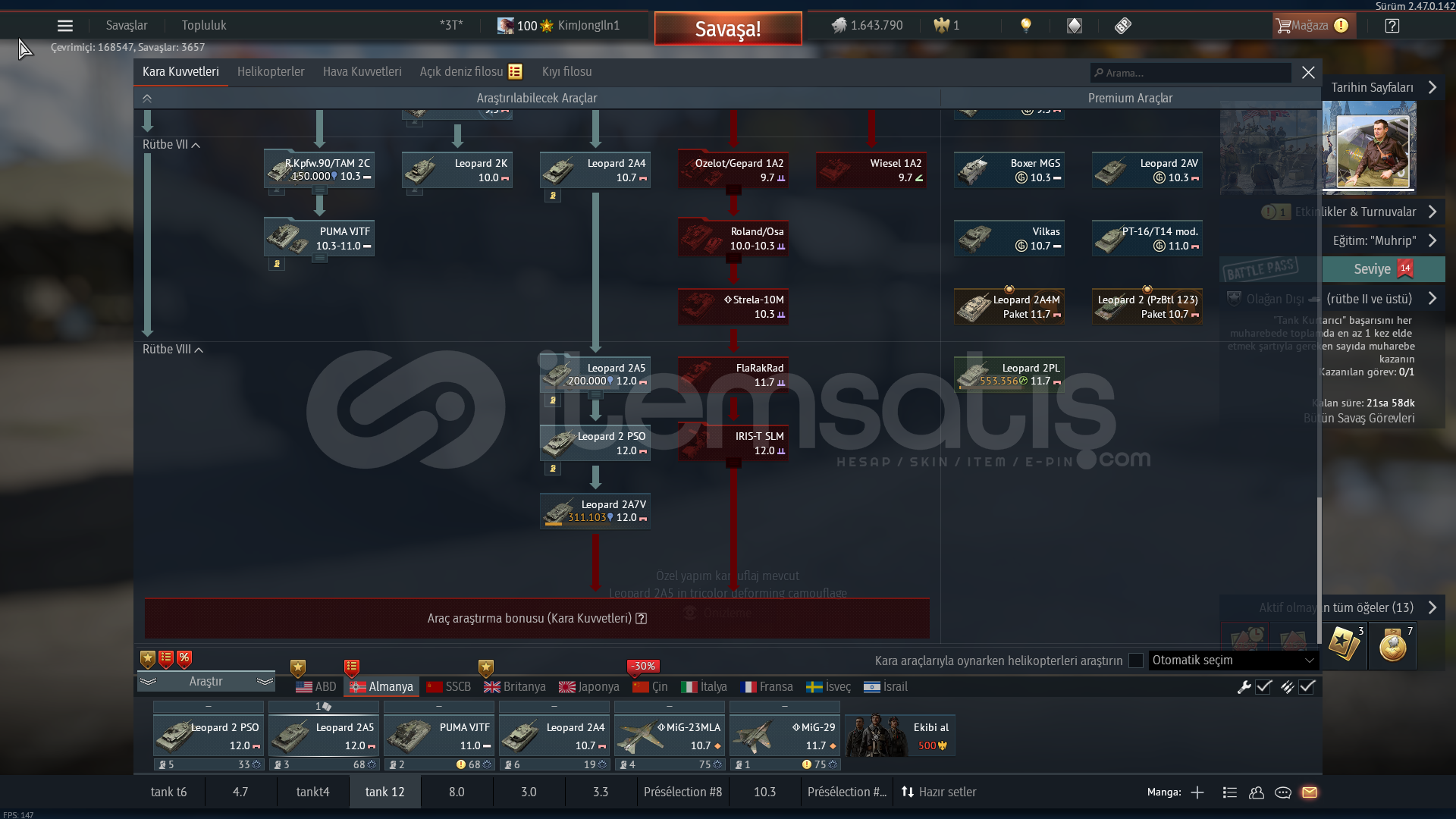Open mail envelope icon
Image resolution: width=1456 pixels, height=819 pixels.
(x=1310, y=792)
